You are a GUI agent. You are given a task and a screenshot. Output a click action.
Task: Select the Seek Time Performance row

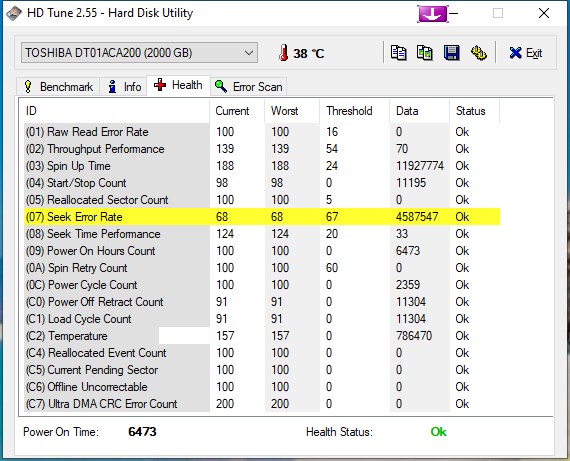point(262,234)
